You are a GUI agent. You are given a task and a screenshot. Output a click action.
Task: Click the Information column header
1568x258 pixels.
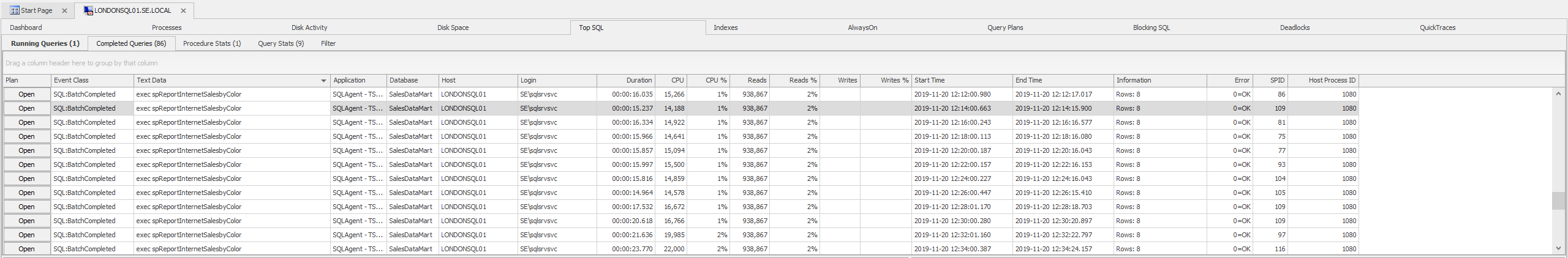click(1161, 81)
